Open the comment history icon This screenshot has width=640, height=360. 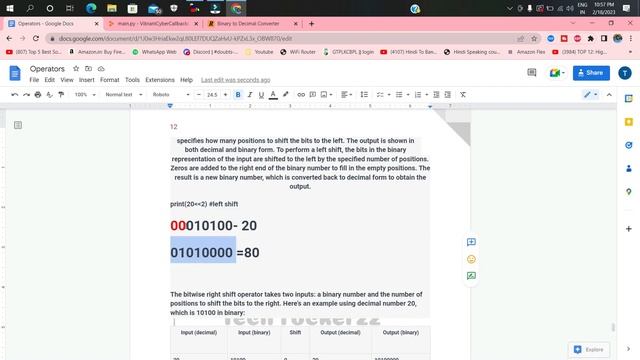click(531, 73)
